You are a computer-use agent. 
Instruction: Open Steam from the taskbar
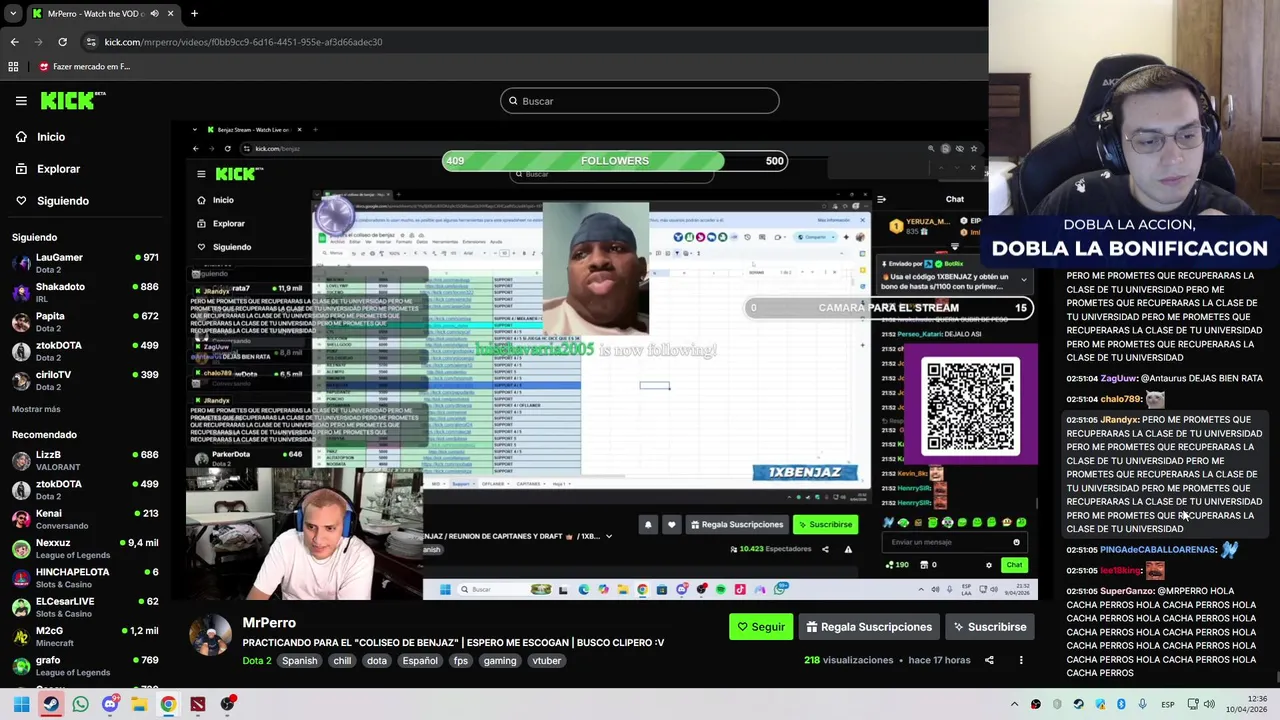[51, 704]
